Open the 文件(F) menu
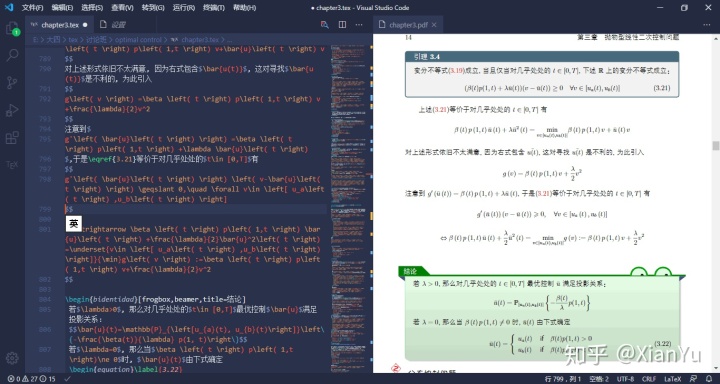 (33, 8)
